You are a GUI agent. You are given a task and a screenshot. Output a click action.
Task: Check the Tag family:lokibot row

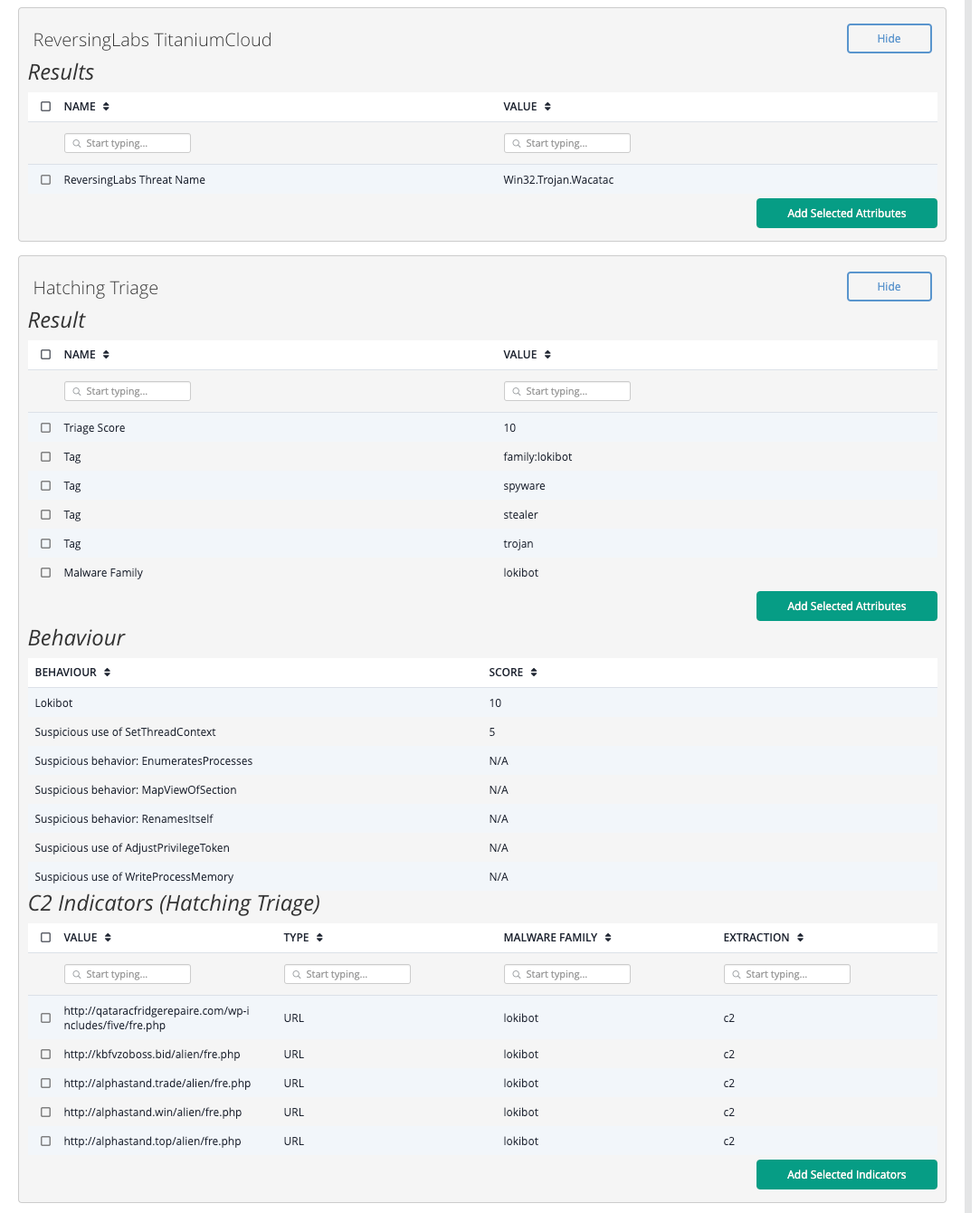coord(46,457)
